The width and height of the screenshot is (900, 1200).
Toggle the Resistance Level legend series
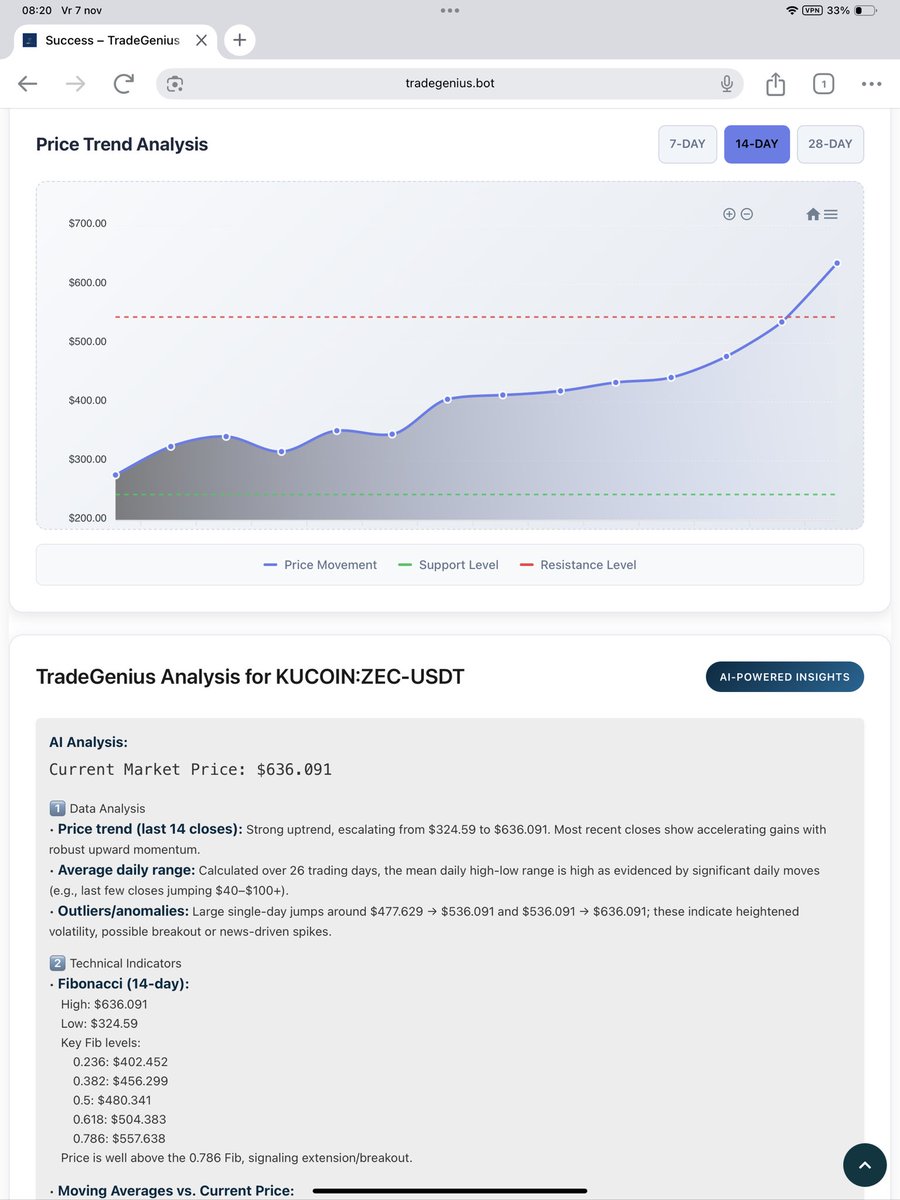click(578, 565)
